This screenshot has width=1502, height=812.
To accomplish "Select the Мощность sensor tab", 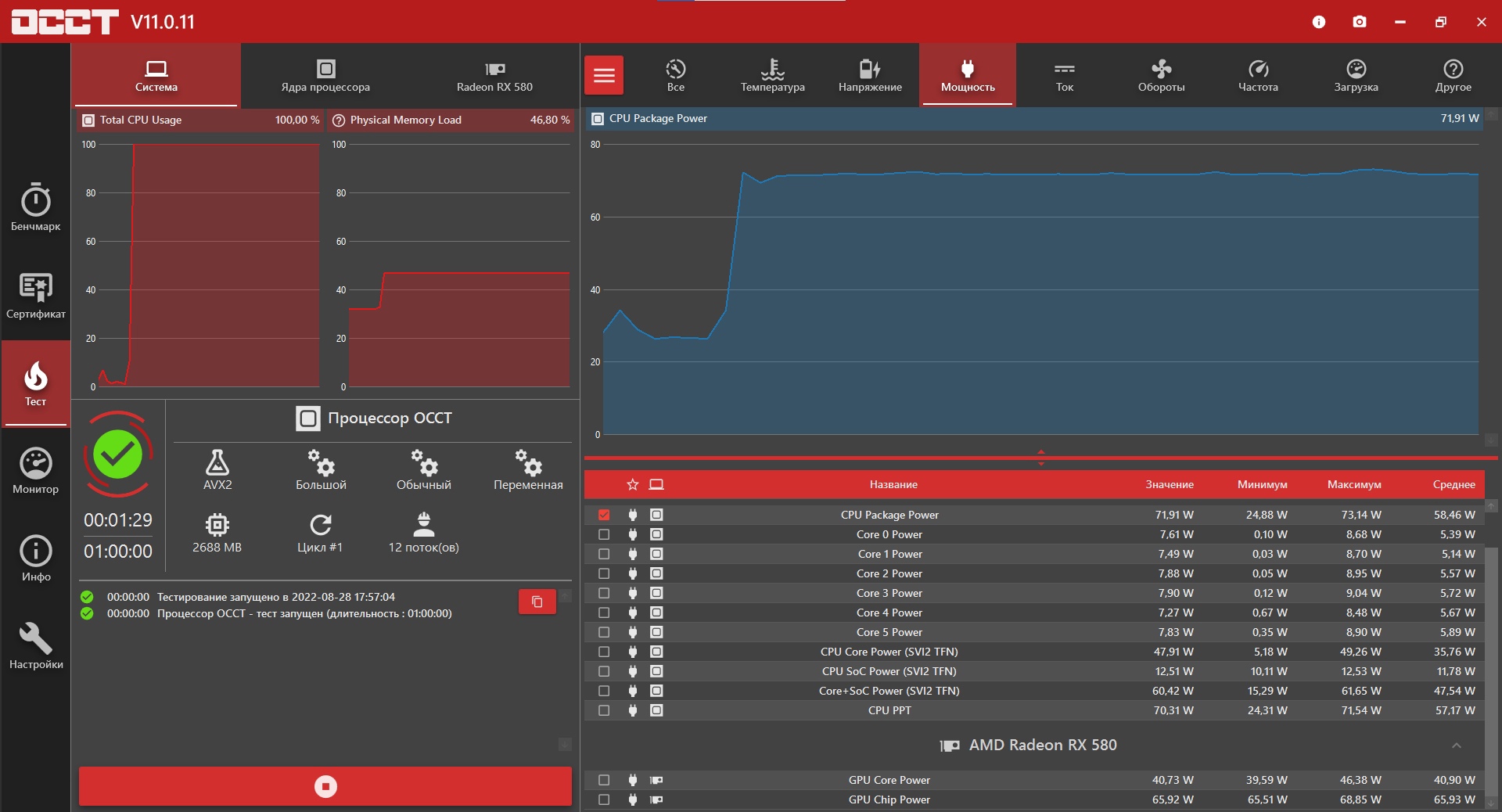I will point(968,75).
